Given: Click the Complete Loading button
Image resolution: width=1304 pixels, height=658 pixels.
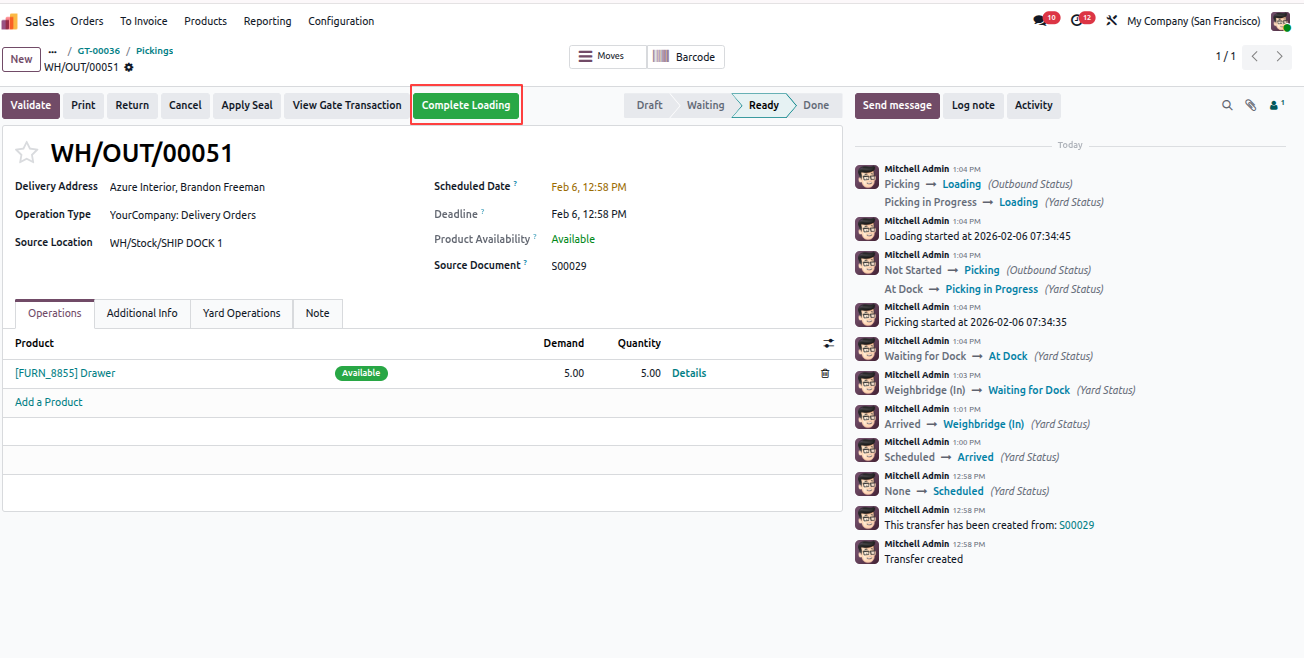Looking at the screenshot, I should click(x=466, y=105).
